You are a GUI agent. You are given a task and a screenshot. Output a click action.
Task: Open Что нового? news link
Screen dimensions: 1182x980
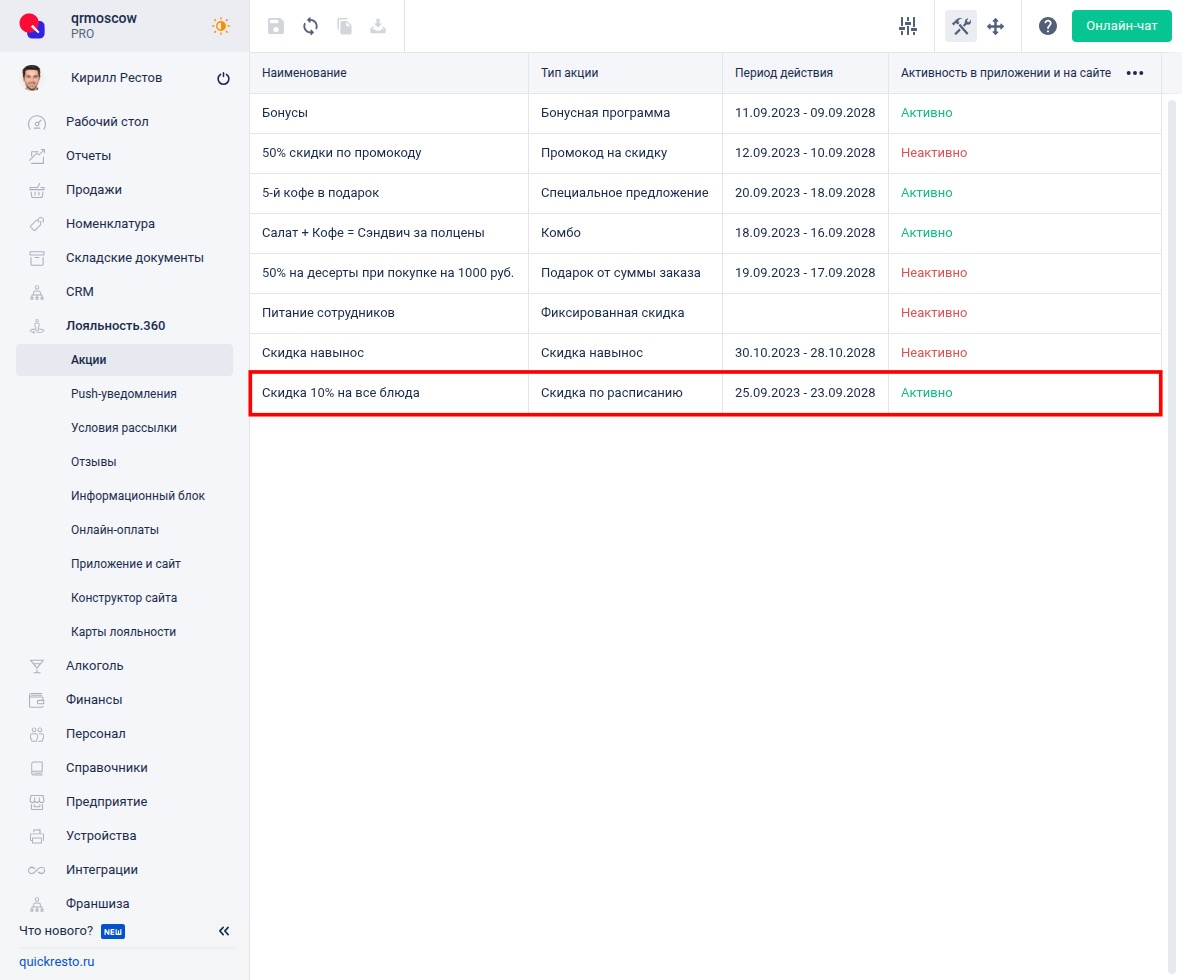[x=57, y=930]
